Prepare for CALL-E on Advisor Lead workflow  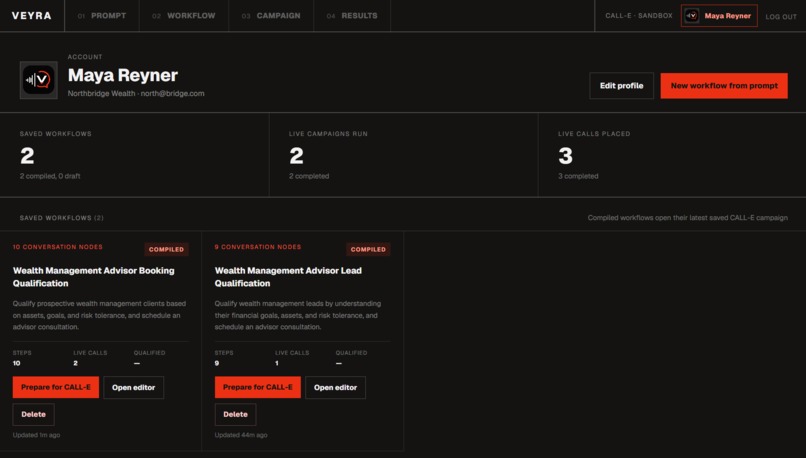coord(258,387)
